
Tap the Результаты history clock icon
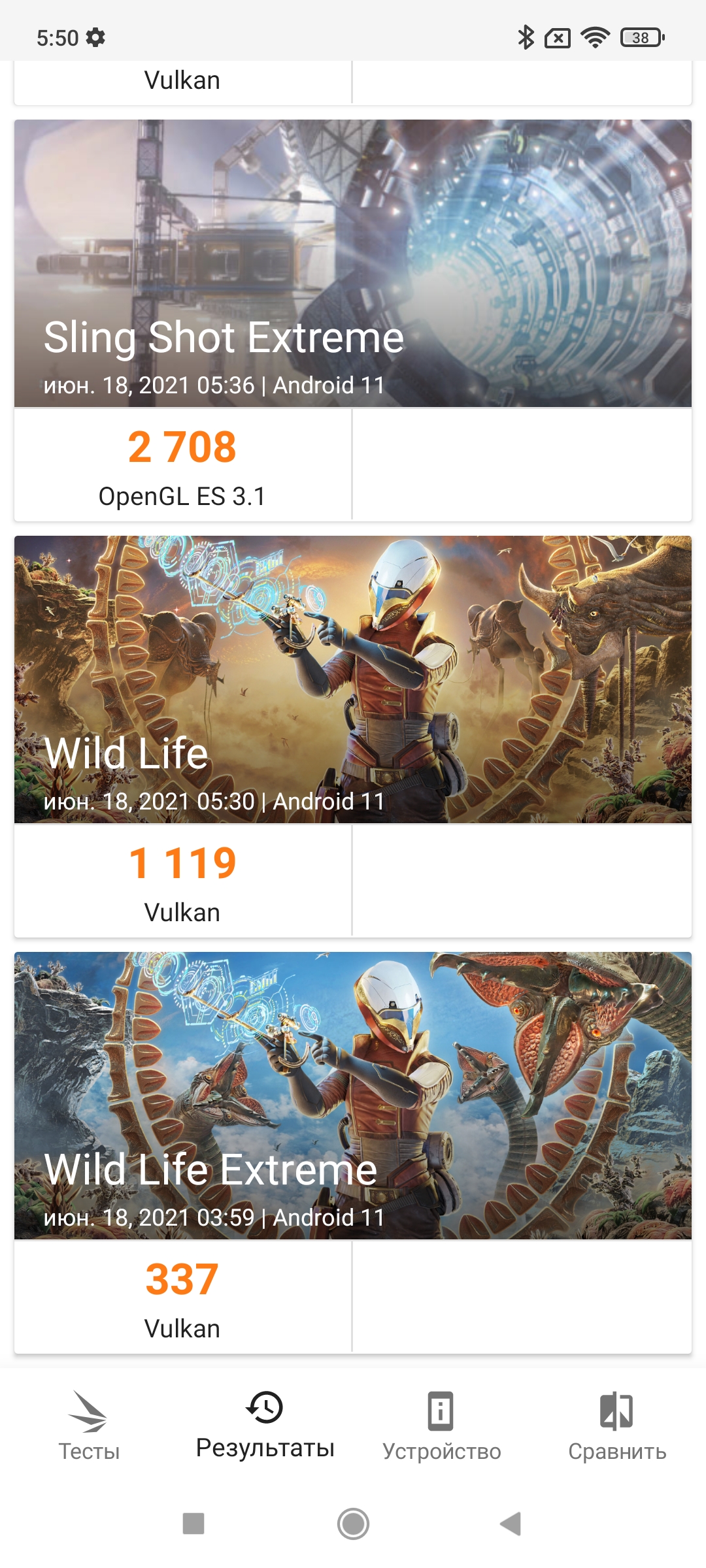click(x=265, y=1407)
